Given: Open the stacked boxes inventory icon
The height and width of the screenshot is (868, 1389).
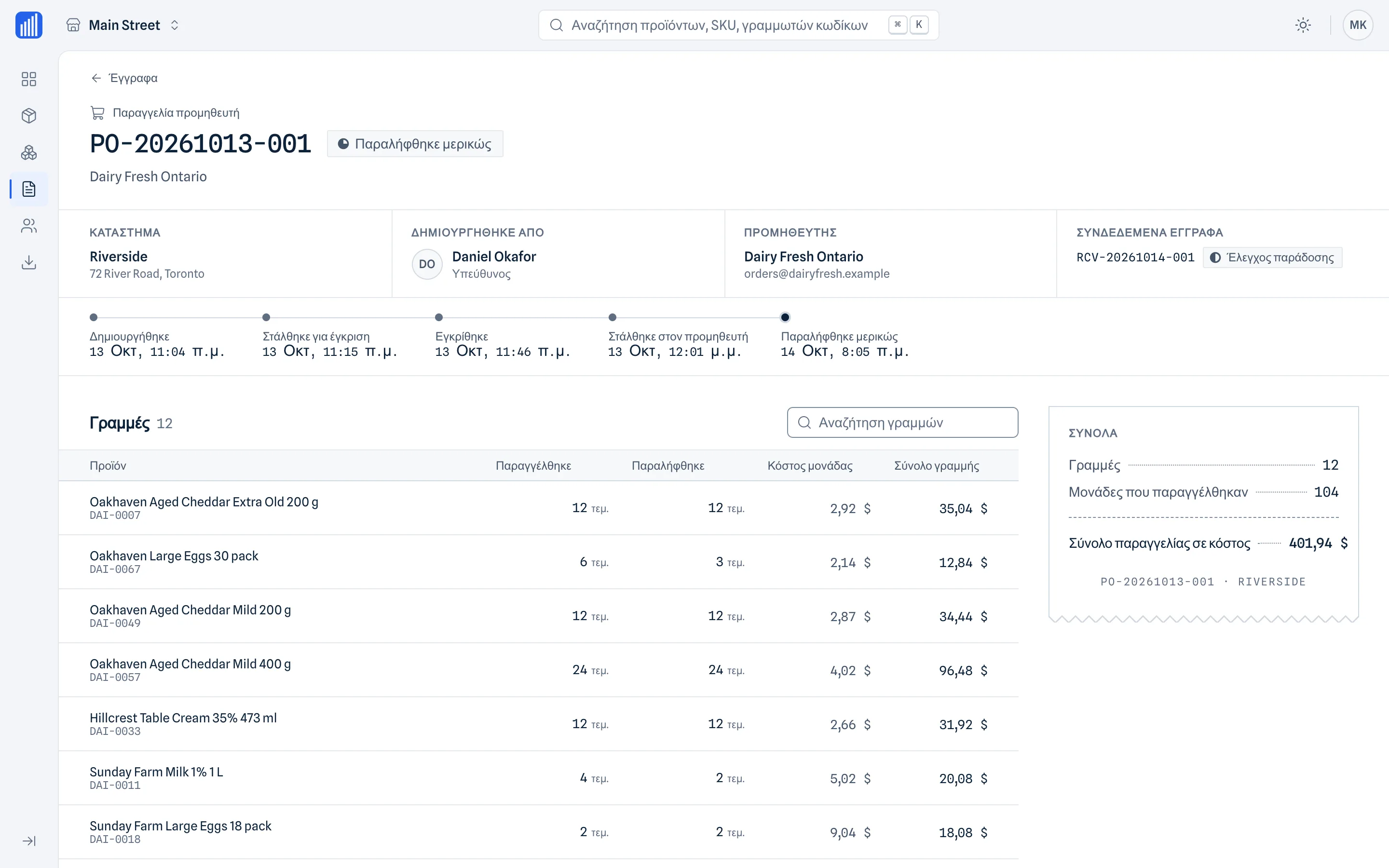Looking at the screenshot, I should pos(29,152).
